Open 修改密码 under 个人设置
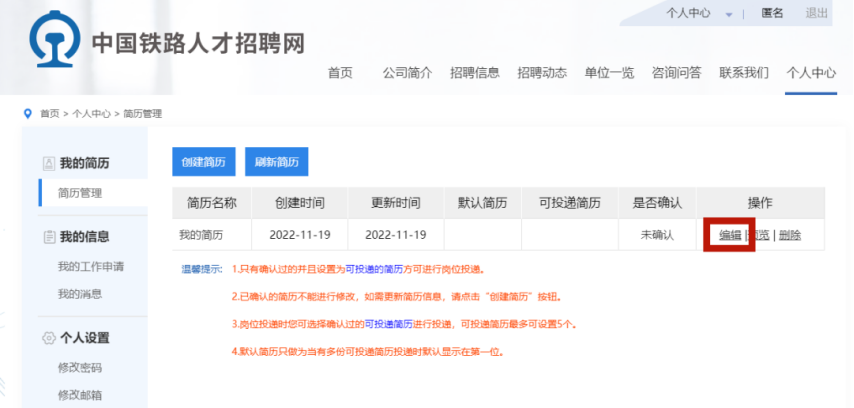This screenshot has width=854, height=408. [80, 367]
